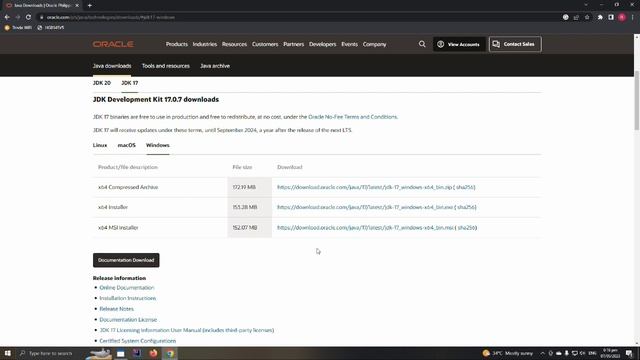
Task: Click the Oracle logo
Action: click(x=113, y=44)
